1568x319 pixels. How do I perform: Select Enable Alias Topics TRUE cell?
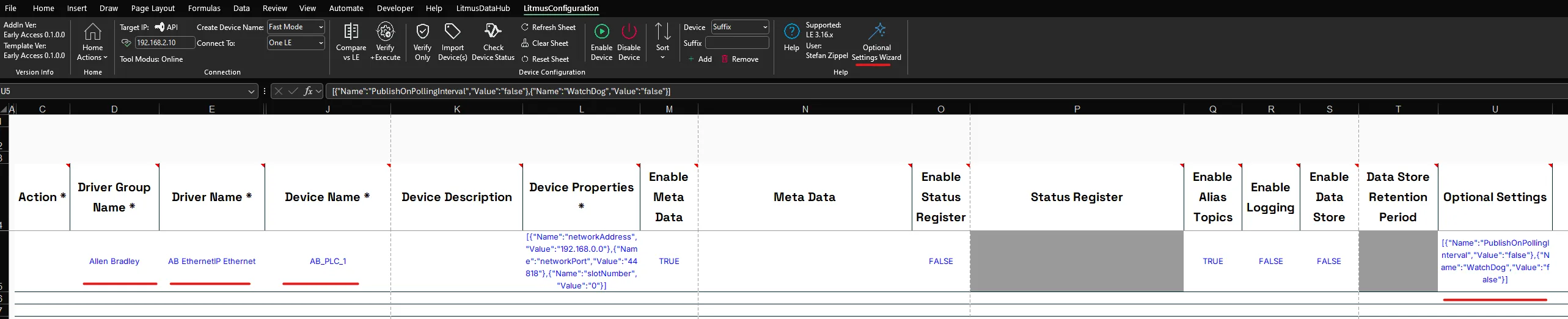pos(1212,261)
